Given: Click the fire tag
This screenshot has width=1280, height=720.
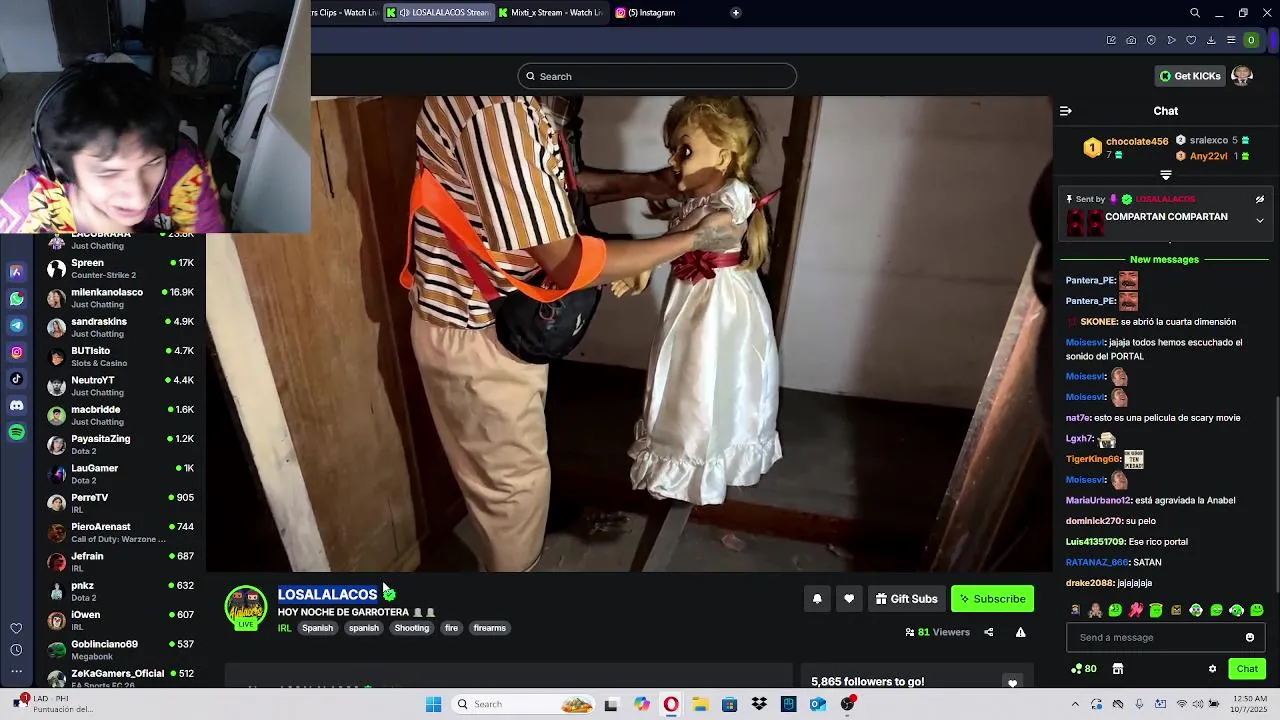Looking at the screenshot, I should [451, 628].
